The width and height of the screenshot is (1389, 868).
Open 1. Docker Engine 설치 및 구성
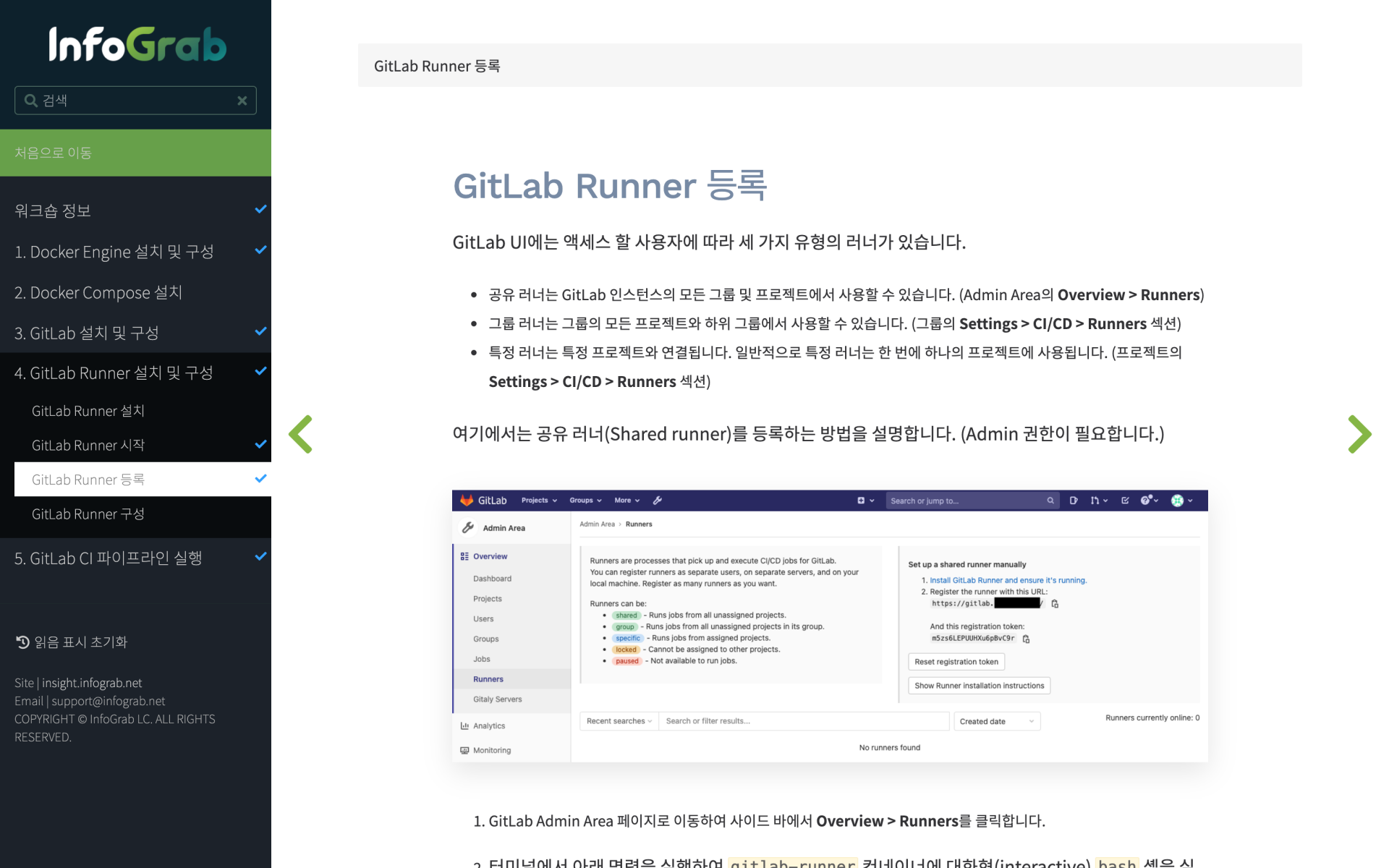(114, 252)
